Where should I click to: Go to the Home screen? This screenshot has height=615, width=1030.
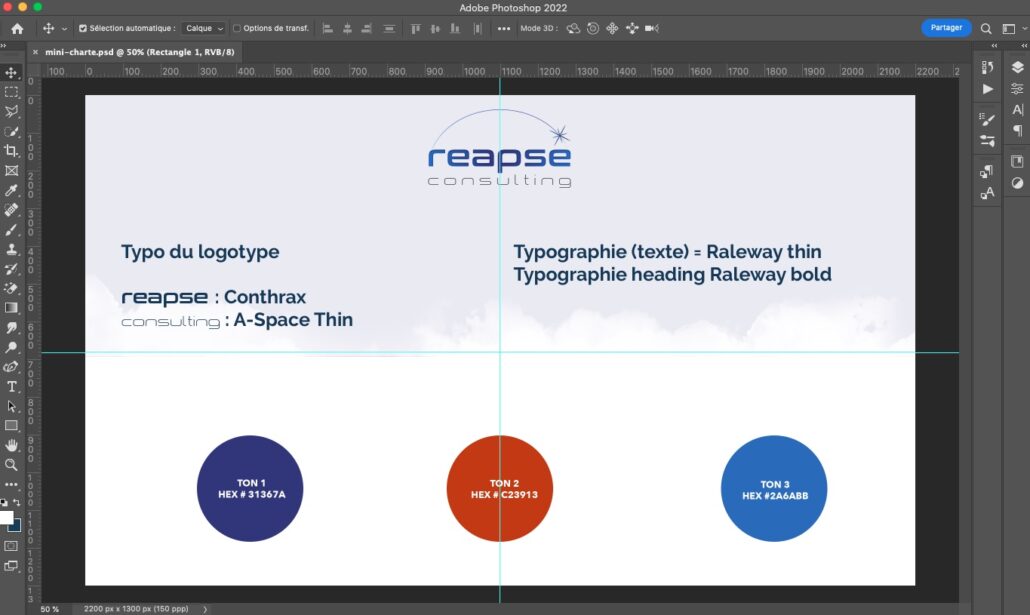tap(17, 28)
